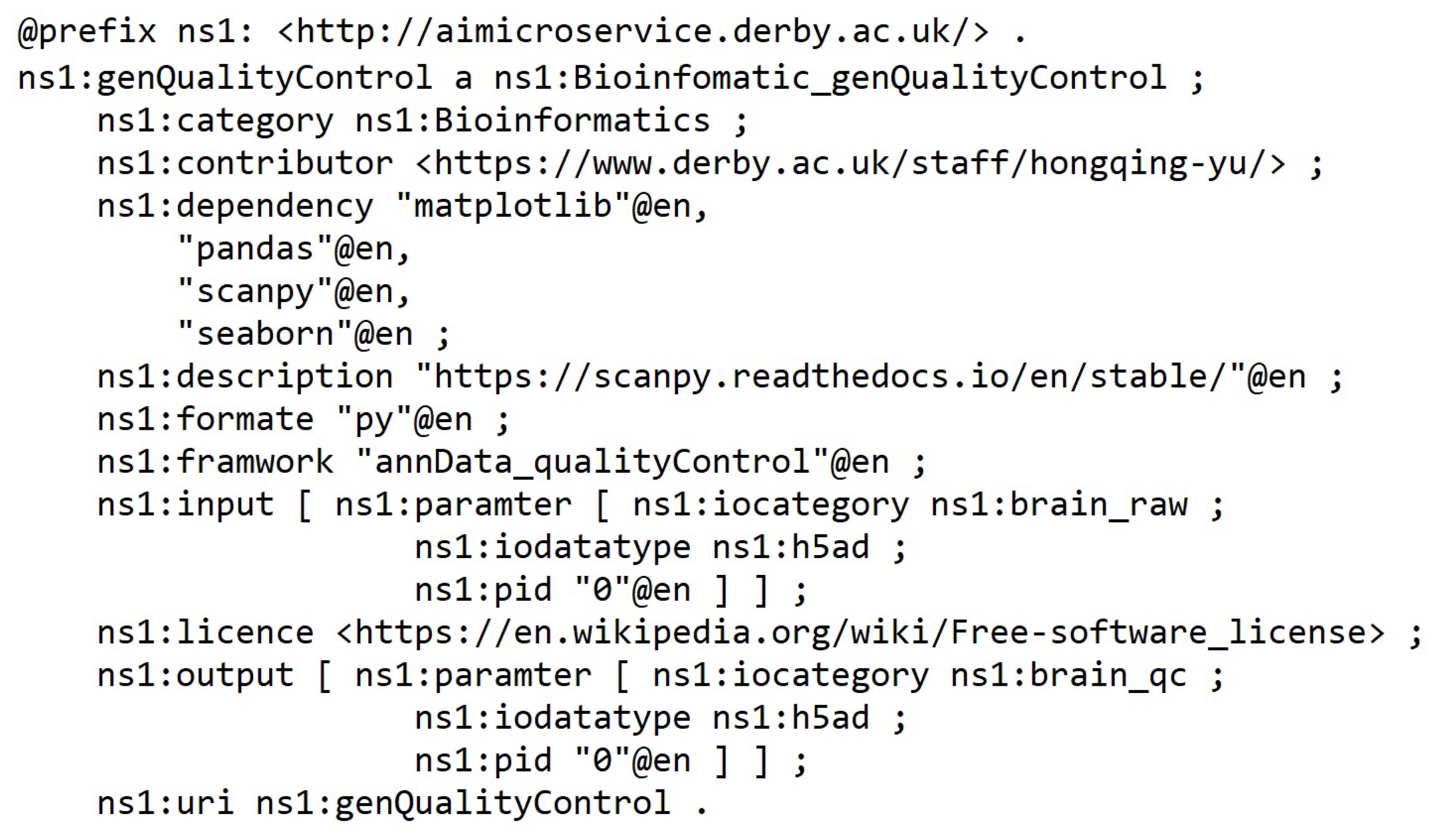Click the ns1:category property
Viewport: 1443px width, 840px height.
(215, 122)
